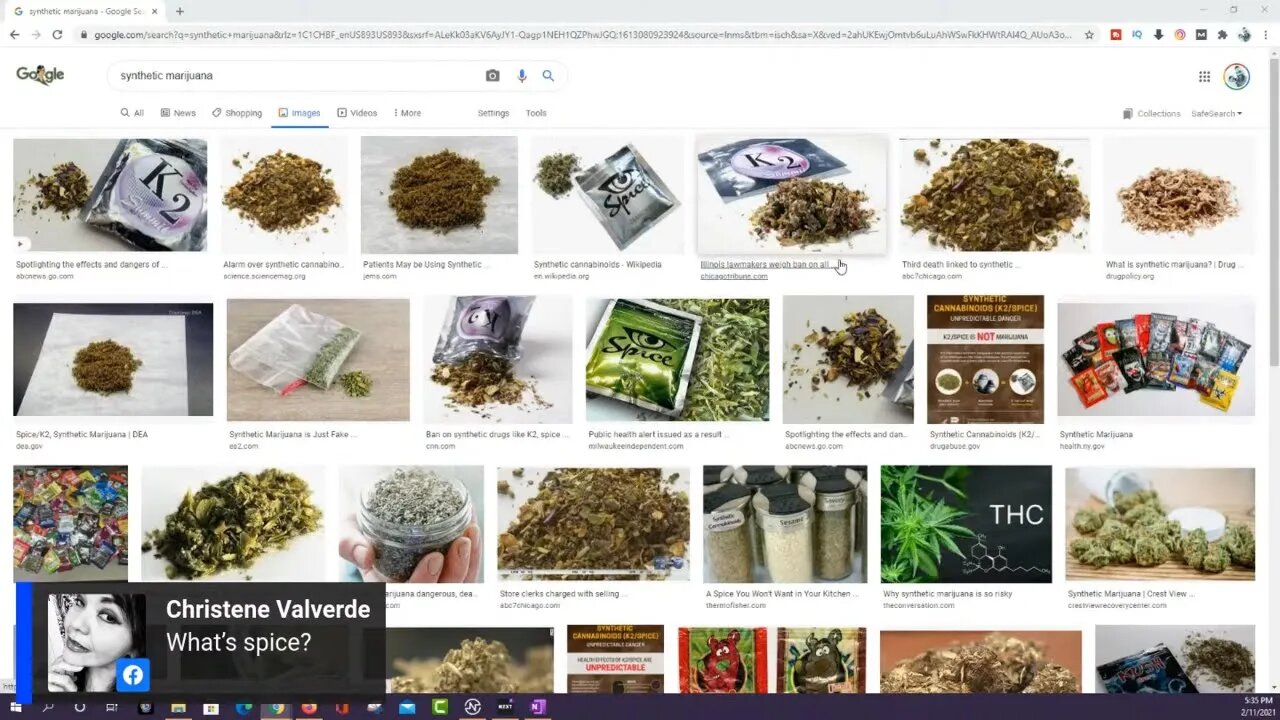The height and width of the screenshot is (720, 1280).
Task: Open Synthetic cannabinoids - Wikipedia result
Action: tap(597, 264)
